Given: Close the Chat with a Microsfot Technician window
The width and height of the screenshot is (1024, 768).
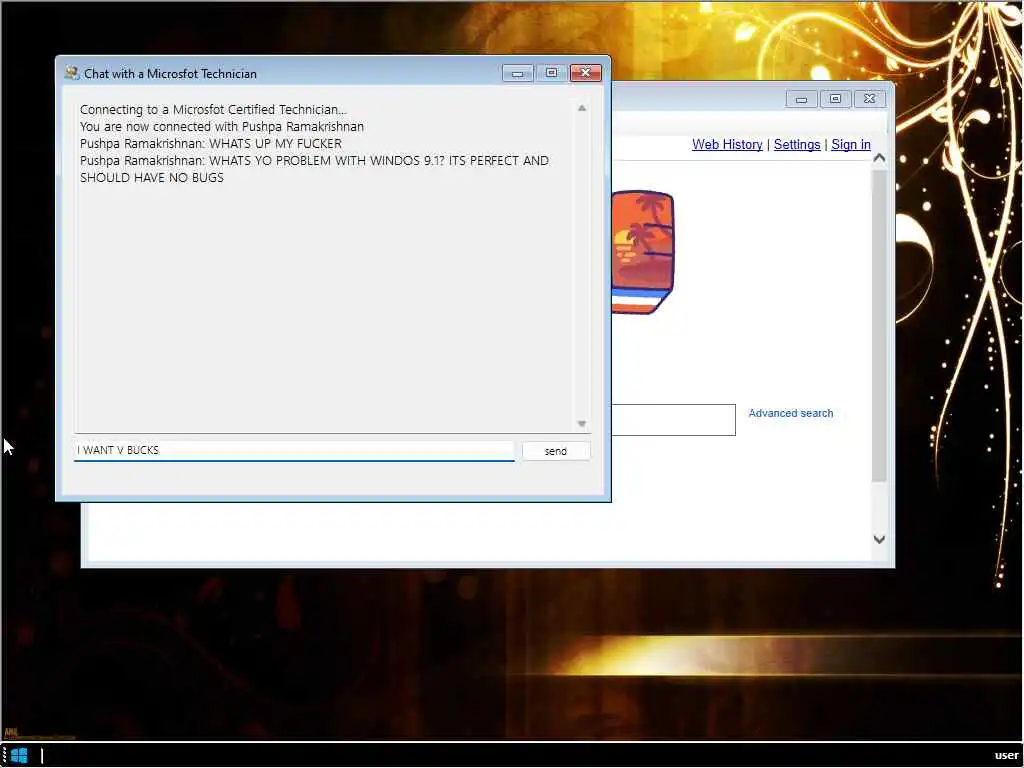Looking at the screenshot, I should pyautogui.click(x=585, y=73).
